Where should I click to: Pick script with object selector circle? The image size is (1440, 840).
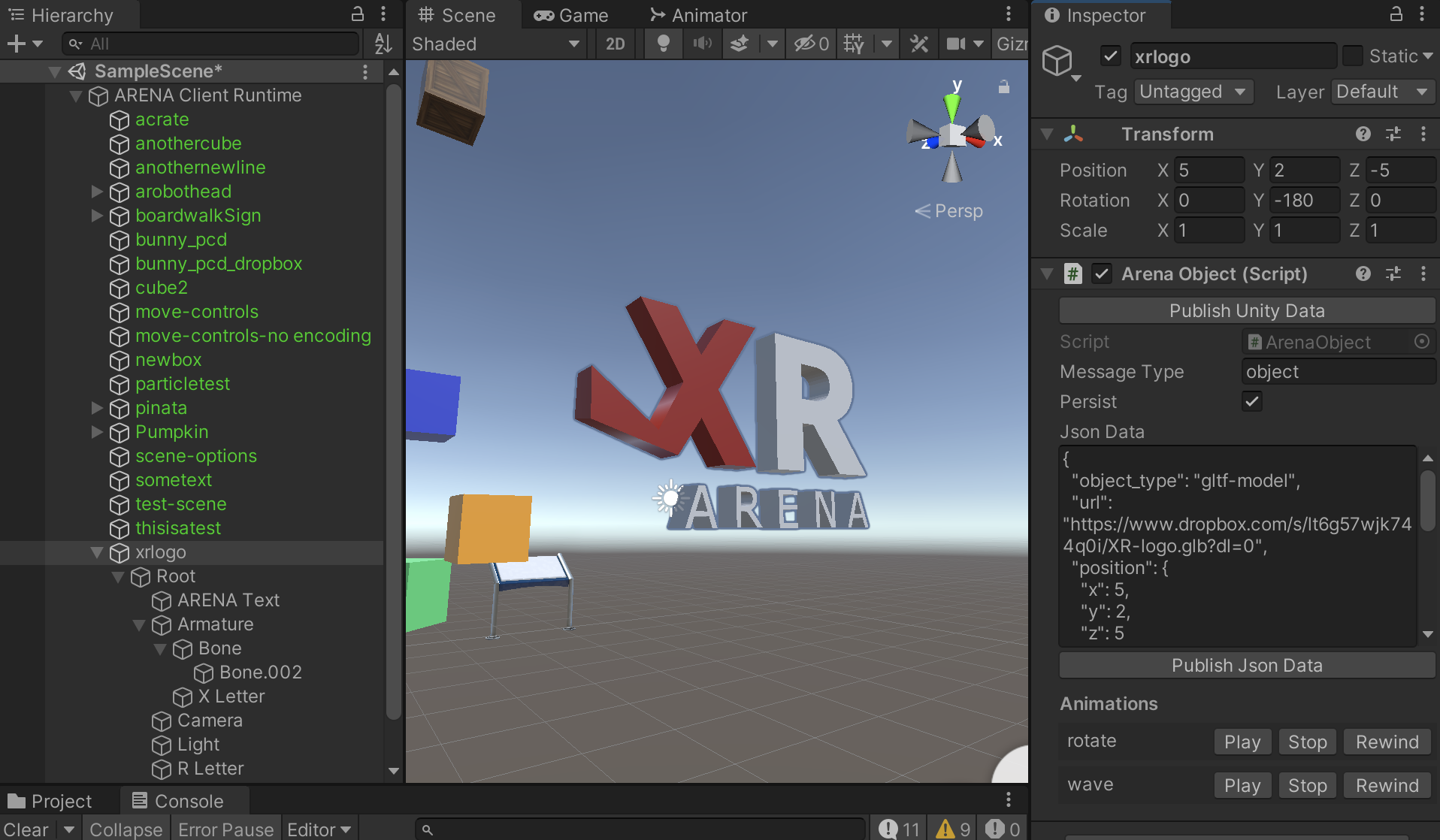[x=1422, y=341]
